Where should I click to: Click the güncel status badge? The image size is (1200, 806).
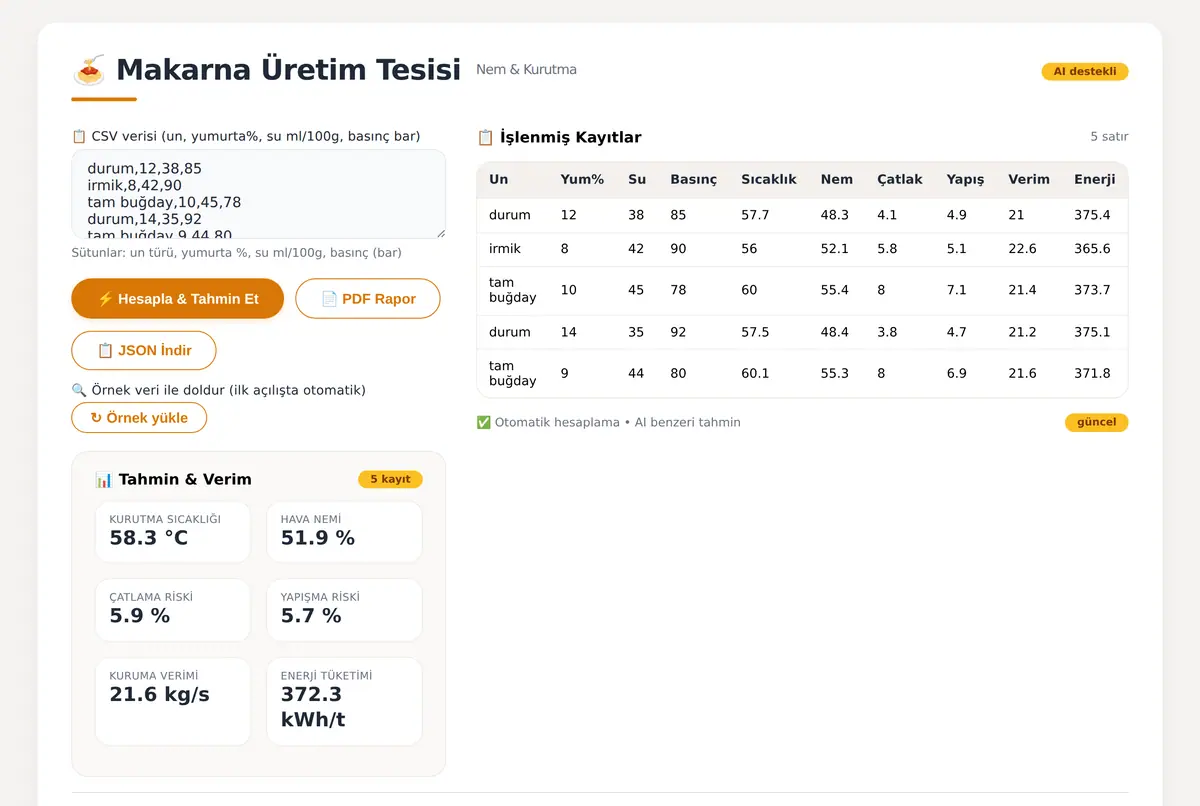(x=1096, y=422)
